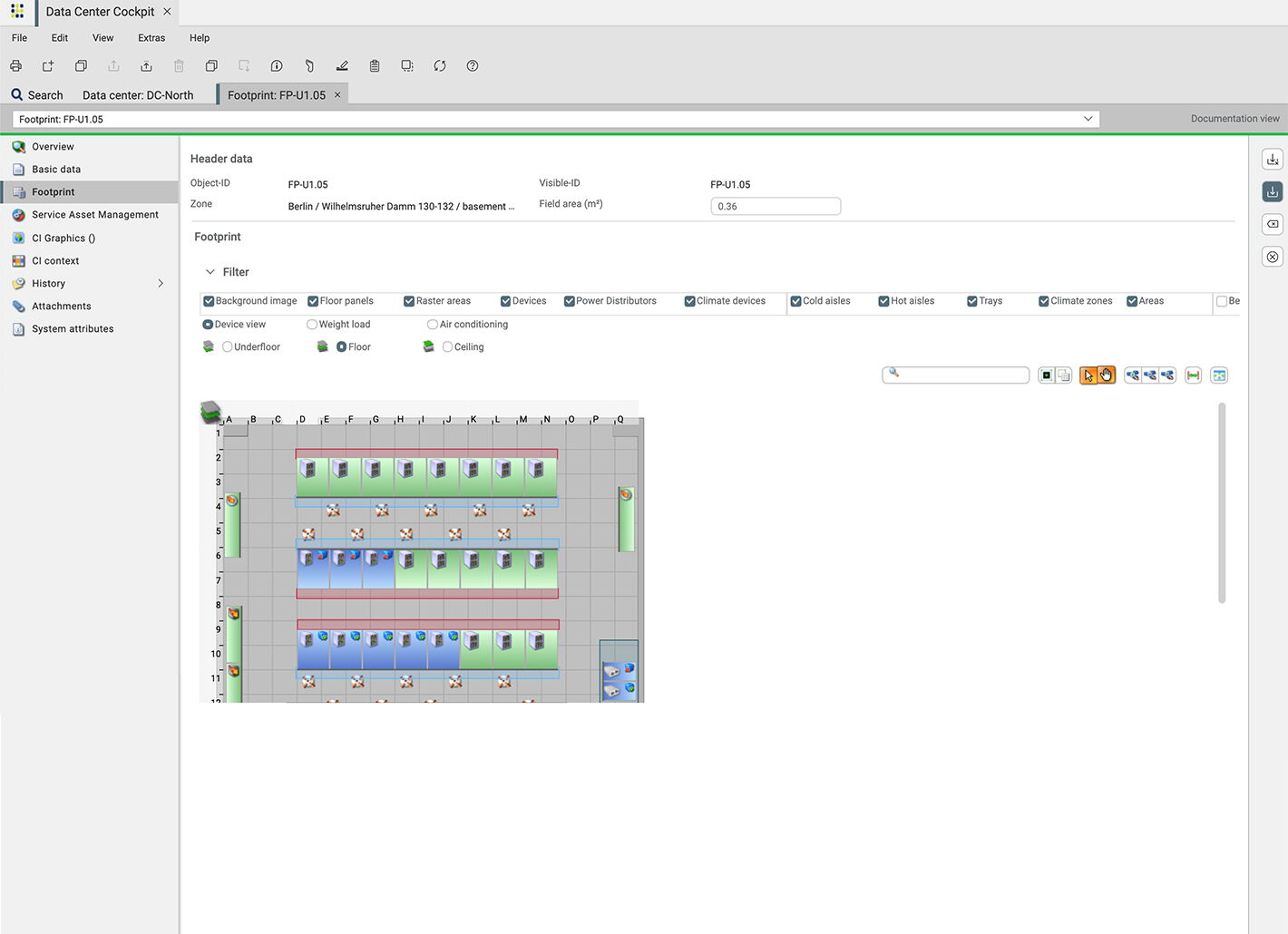
Task: Click the refresh arrows toolbar icon
Action: tap(440, 66)
